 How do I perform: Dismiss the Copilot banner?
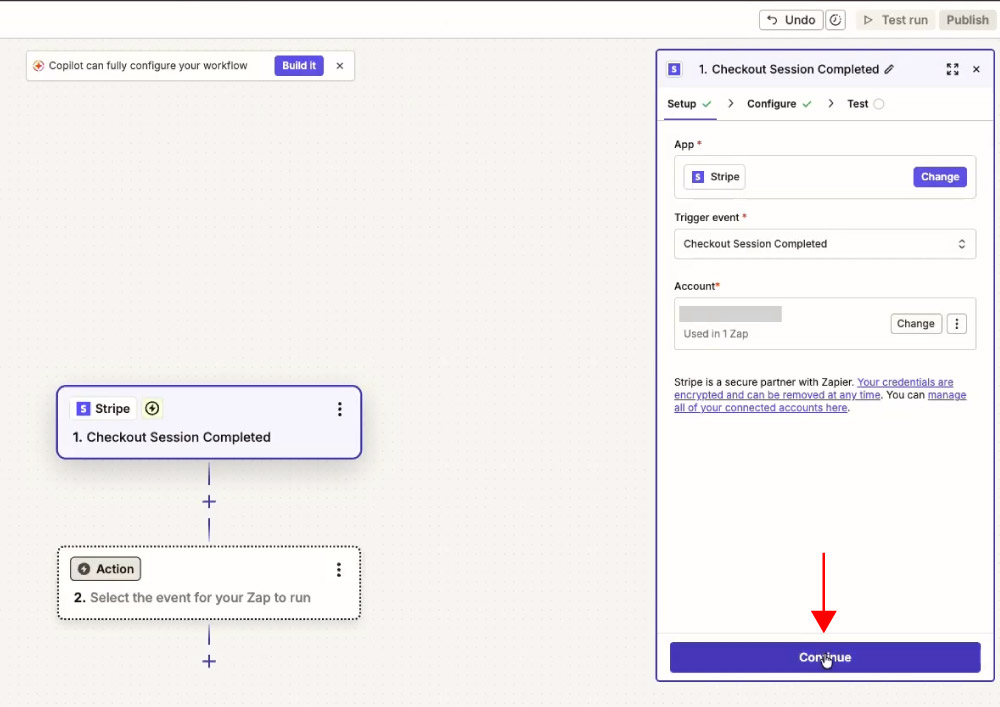click(340, 66)
